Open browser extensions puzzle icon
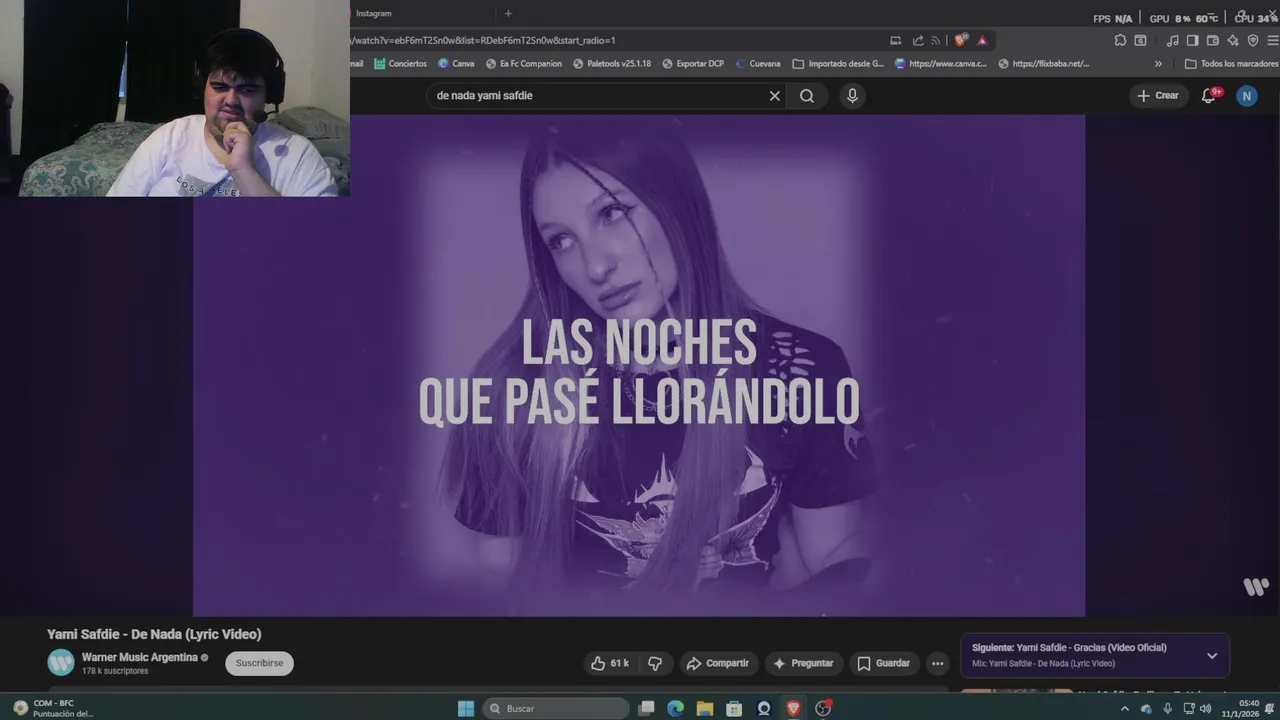The width and height of the screenshot is (1280, 720). (x=1120, y=41)
